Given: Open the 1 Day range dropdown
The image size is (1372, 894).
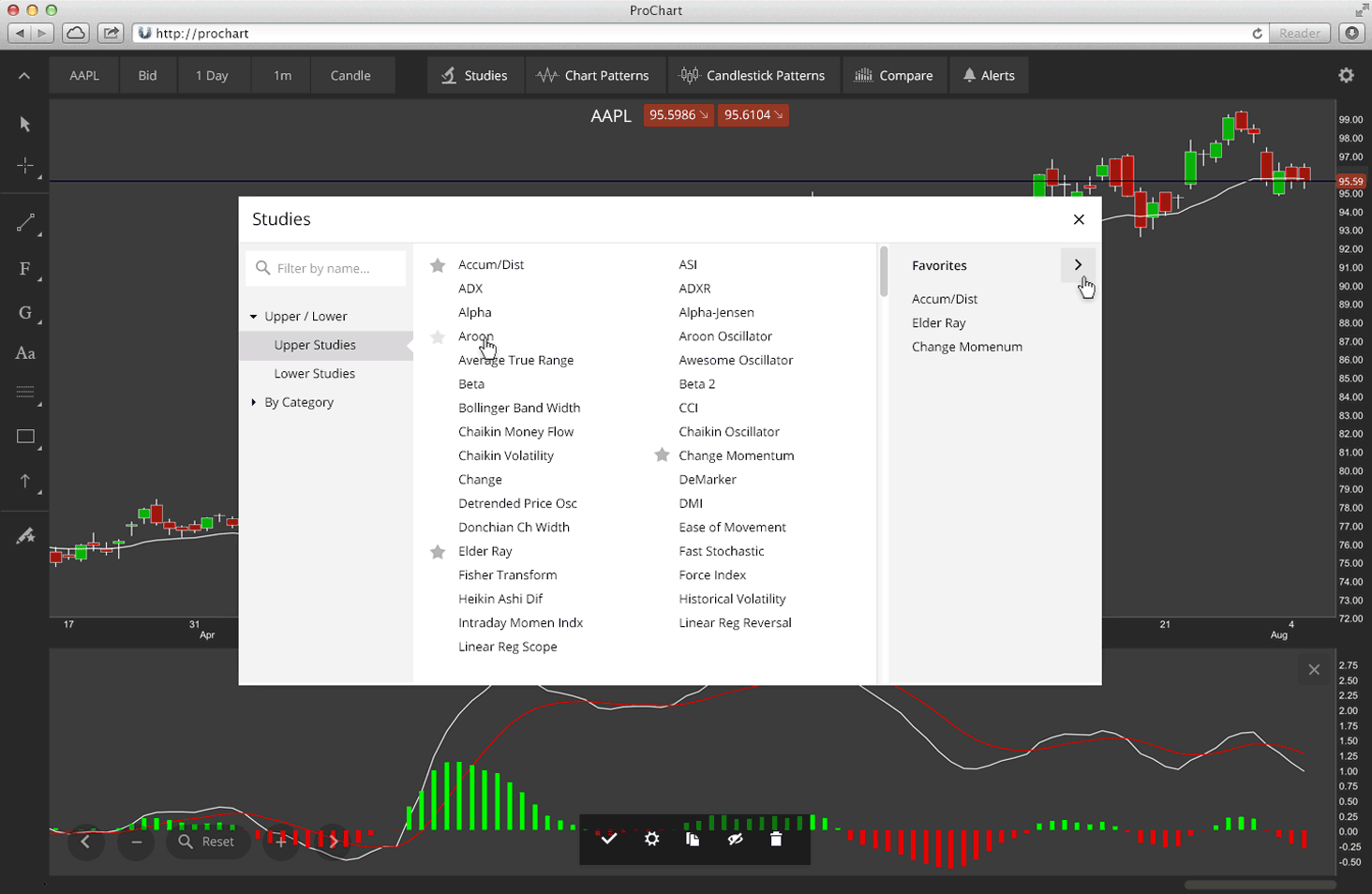Looking at the screenshot, I should (x=212, y=76).
